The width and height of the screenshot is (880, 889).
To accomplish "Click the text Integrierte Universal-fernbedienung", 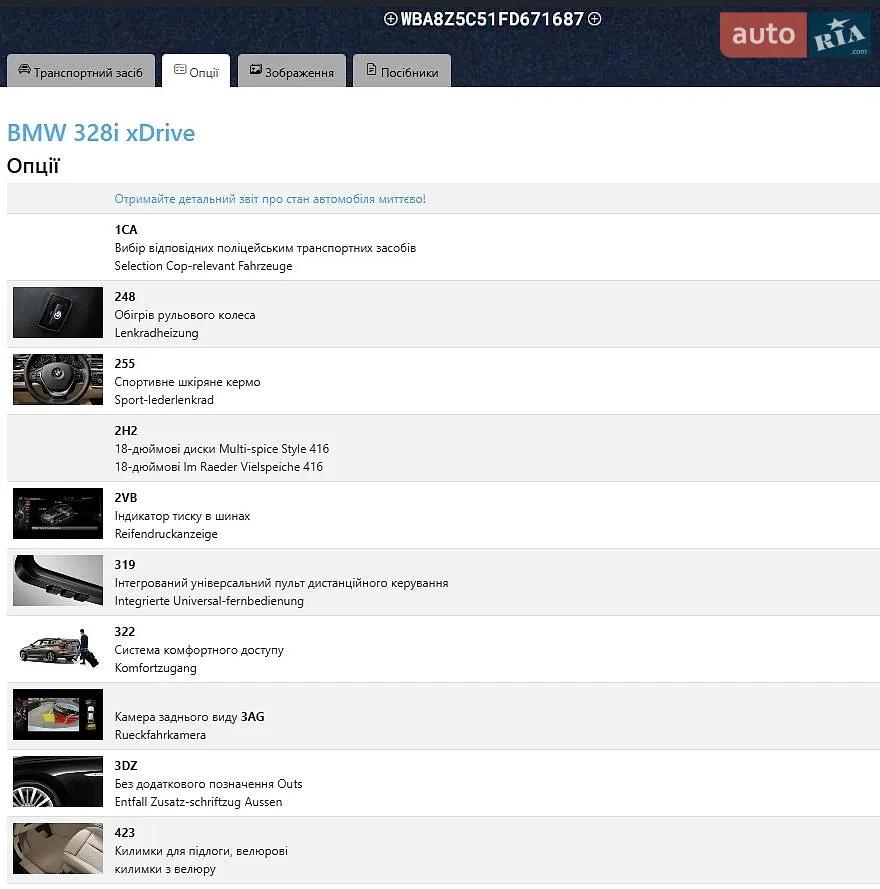I will tap(209, 600).
